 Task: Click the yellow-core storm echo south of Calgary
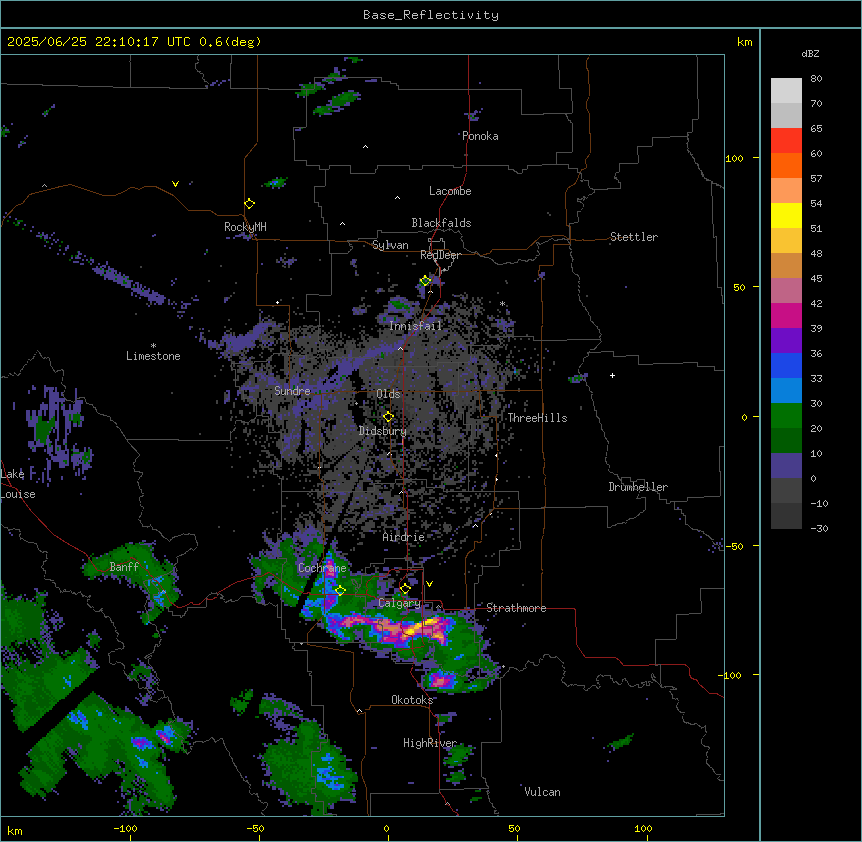(x=423, y=627)
